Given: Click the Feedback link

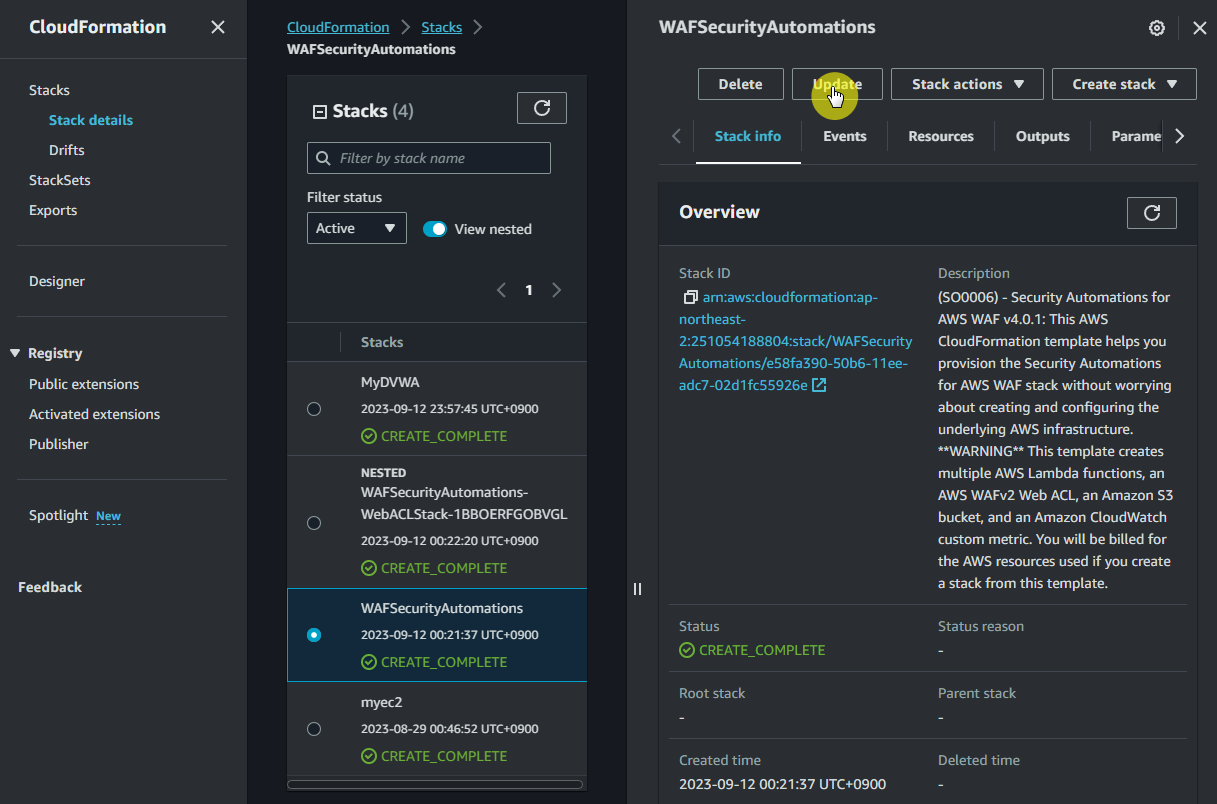Looking at the screenshot, I should [x=50, y=587].
